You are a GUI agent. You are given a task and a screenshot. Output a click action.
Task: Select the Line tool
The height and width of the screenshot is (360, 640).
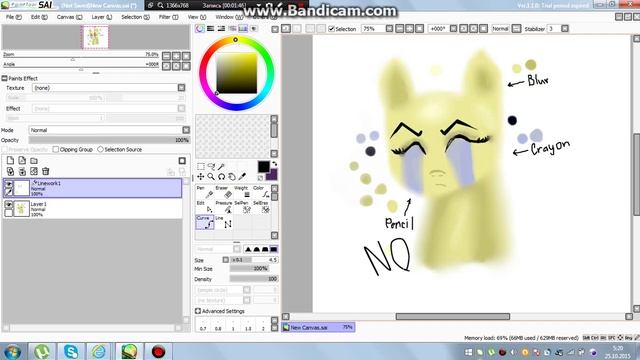point(223,222)
